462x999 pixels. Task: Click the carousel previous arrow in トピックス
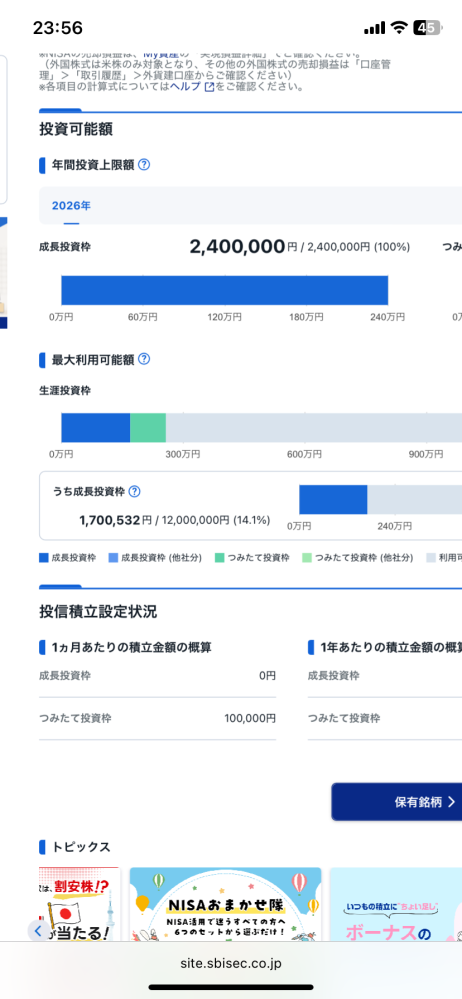[x=38, y=931]
